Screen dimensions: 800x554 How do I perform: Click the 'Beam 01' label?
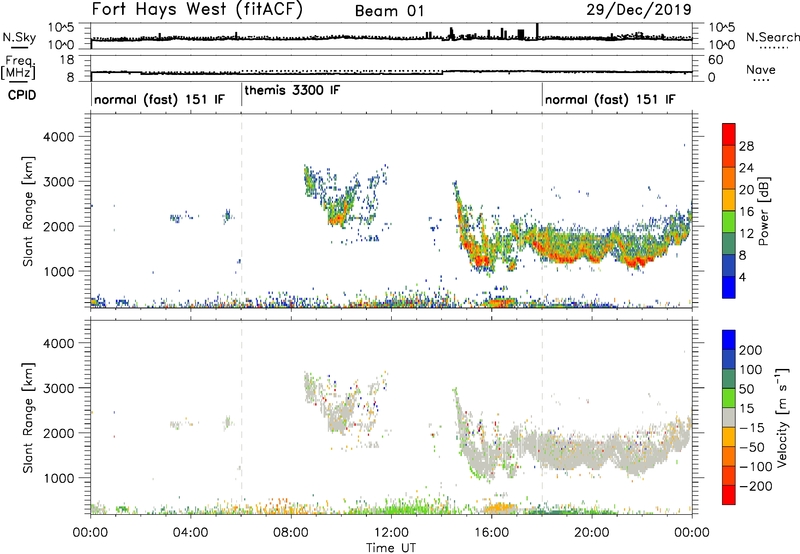389,11
